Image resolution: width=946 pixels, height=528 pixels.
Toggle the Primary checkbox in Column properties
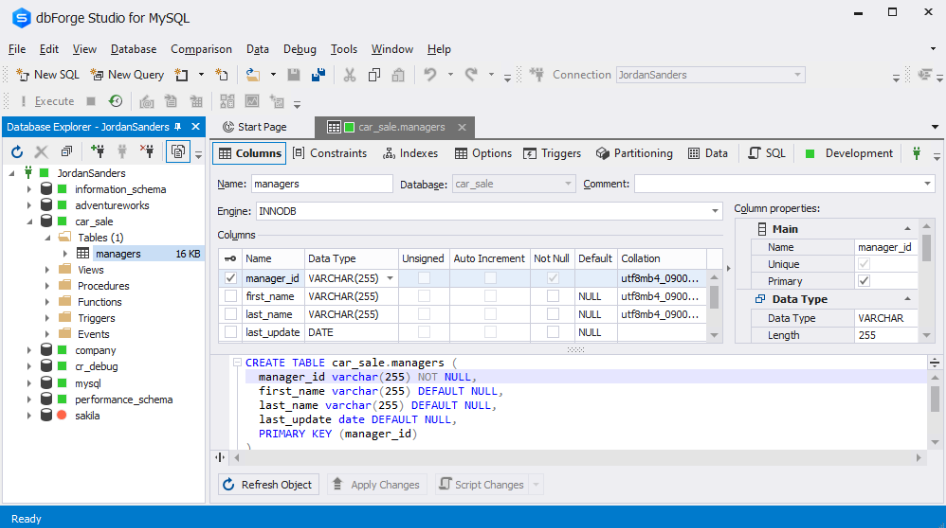864,281
